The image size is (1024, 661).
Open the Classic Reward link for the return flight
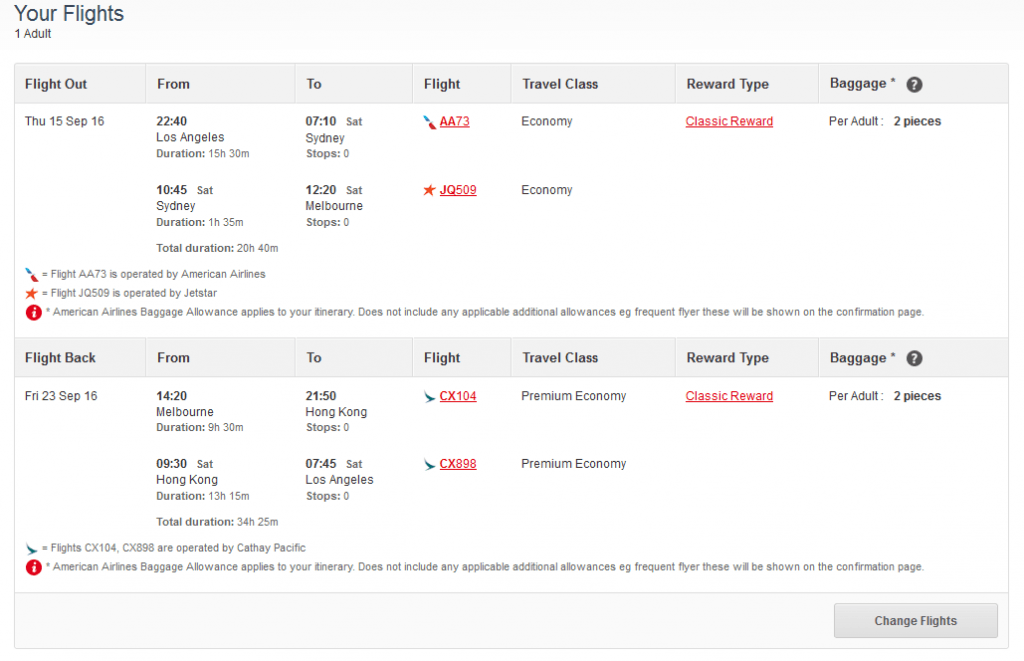(x=729, y=396)
